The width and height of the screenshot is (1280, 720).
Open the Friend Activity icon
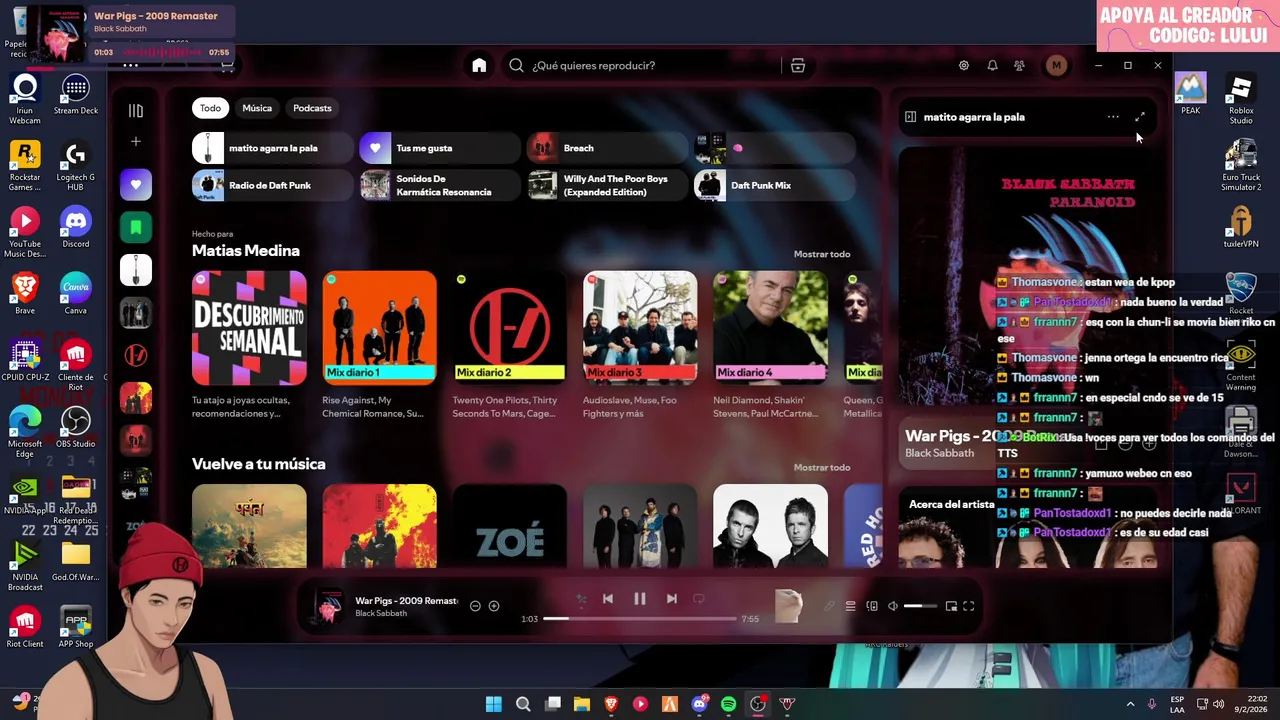point(1019,65)
